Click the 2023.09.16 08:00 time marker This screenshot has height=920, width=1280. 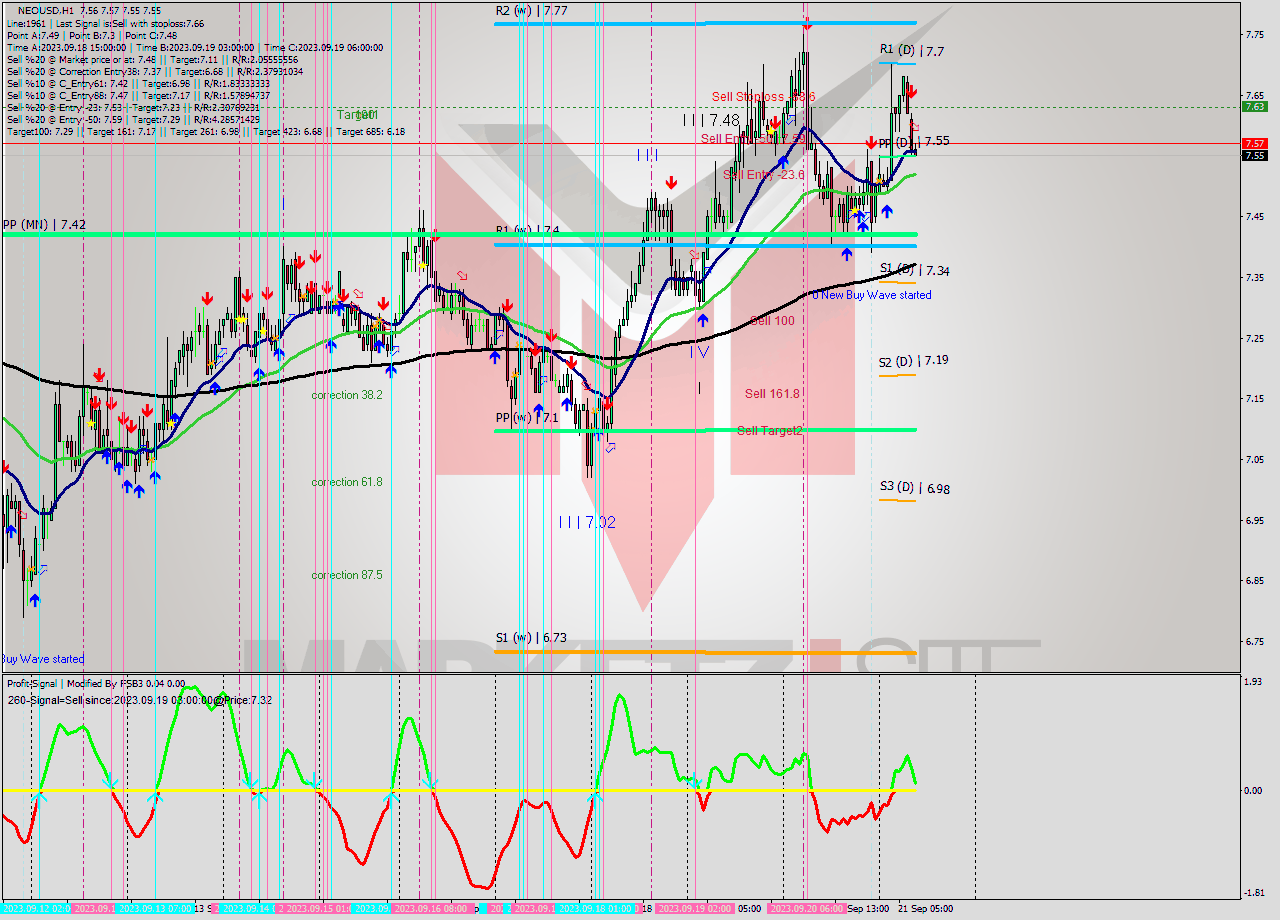point(433,909)
